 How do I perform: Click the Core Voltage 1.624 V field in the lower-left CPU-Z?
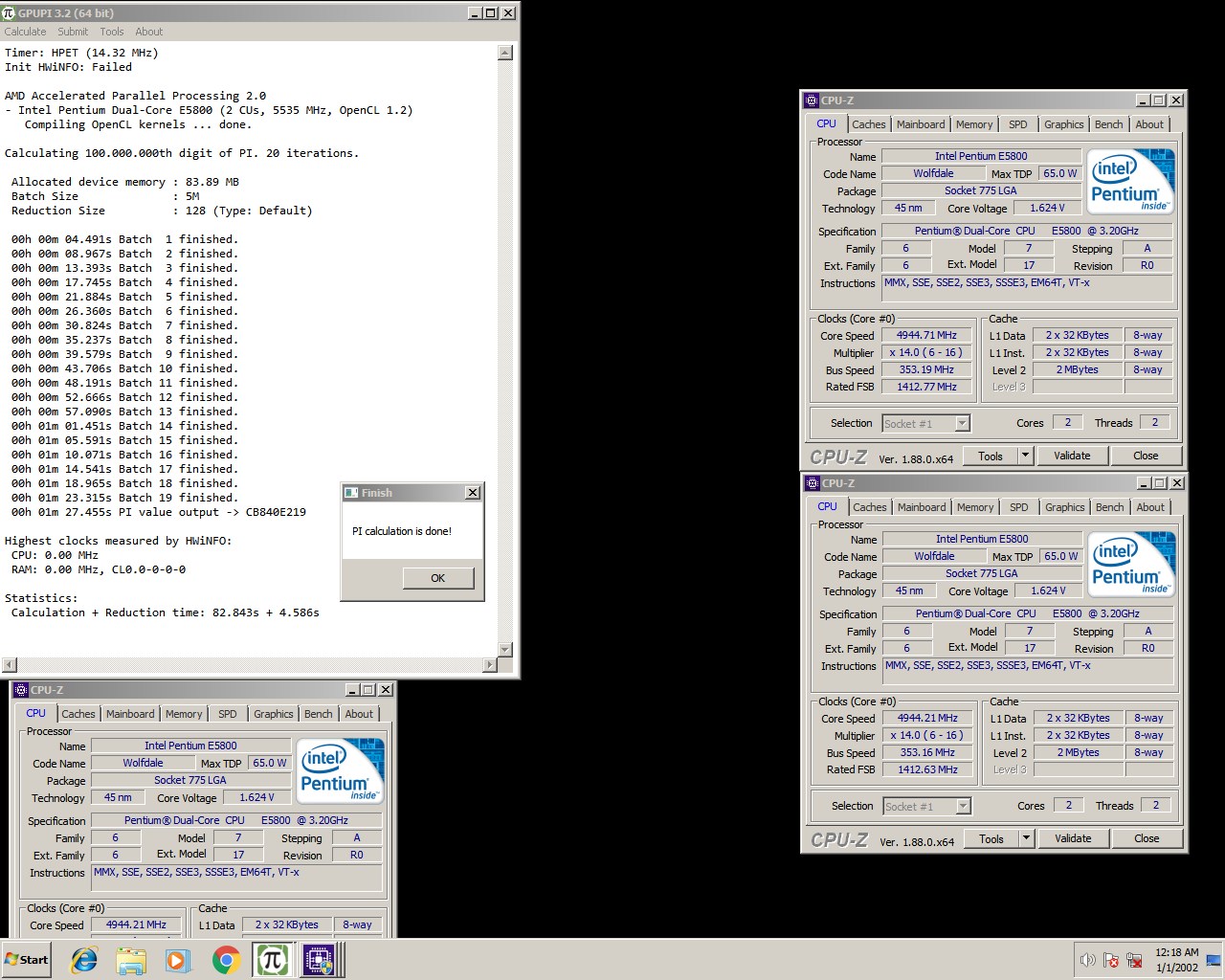pos(256,797)
